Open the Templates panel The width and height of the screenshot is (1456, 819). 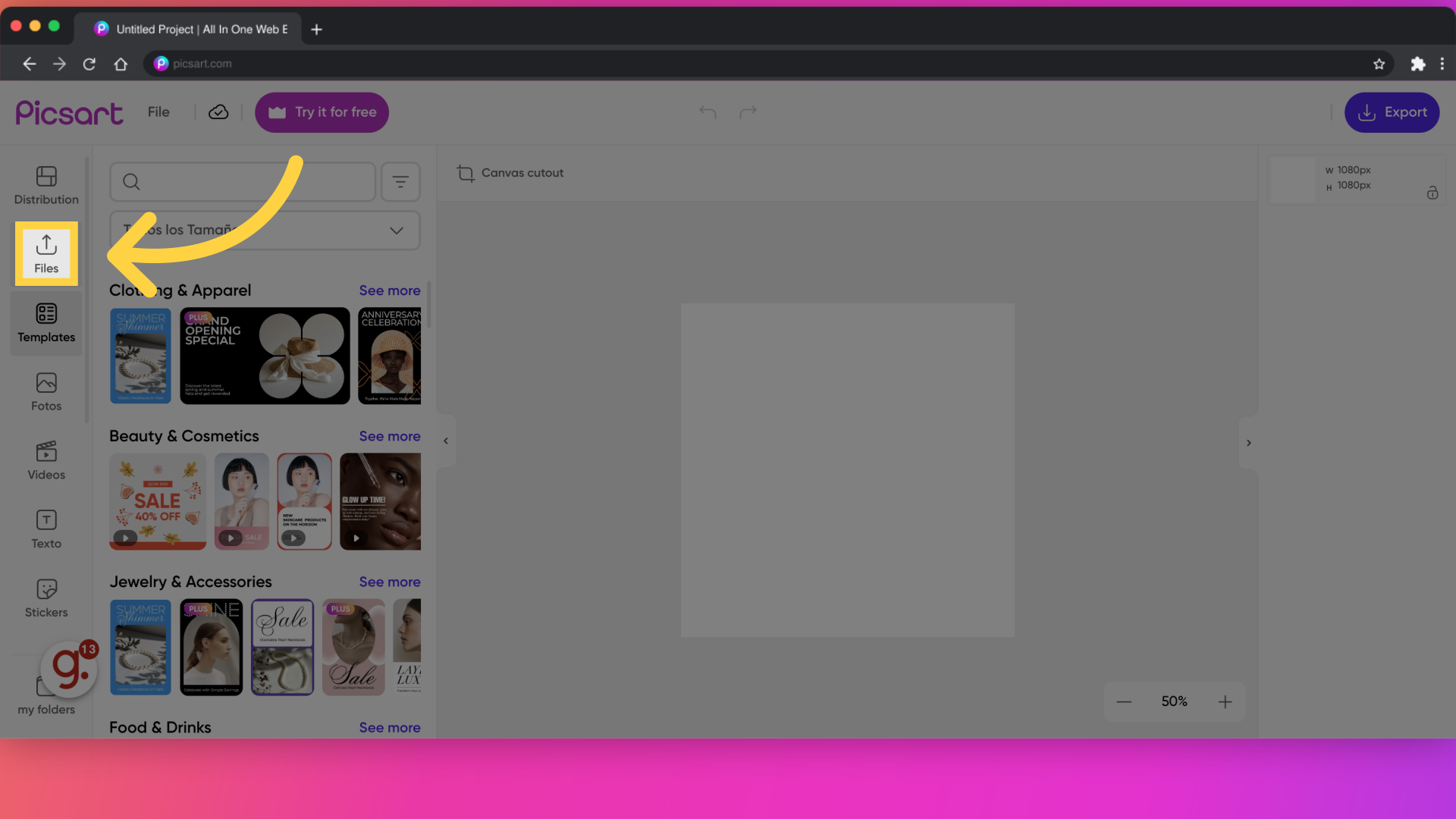(x=47, y=321)
